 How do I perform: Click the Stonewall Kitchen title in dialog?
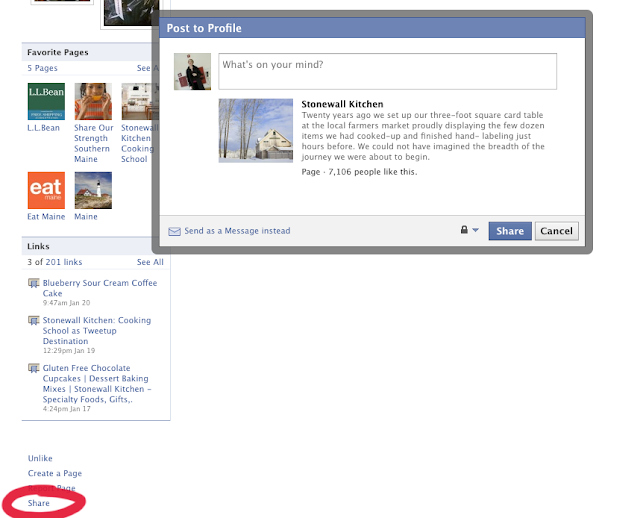tap(342, 104)
